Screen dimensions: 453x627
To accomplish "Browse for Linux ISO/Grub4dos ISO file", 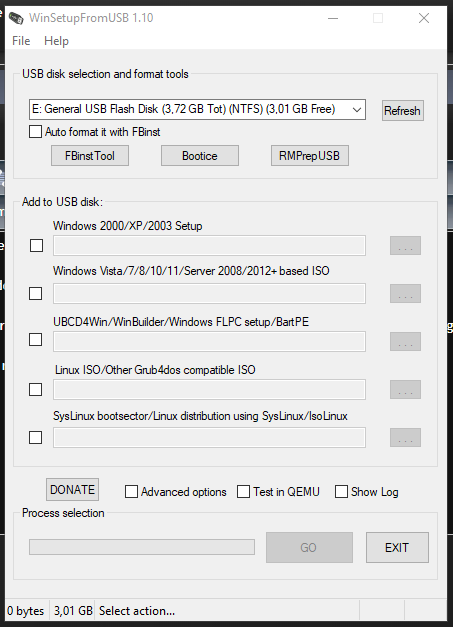I will pyautogui.click(x=405, y=389).
